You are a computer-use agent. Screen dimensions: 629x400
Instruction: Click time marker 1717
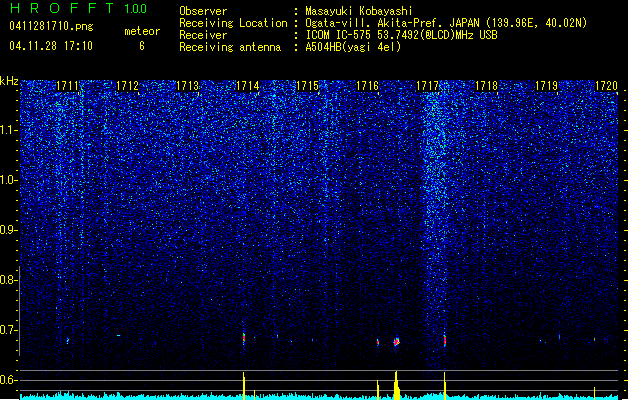[x=428, y=86]
